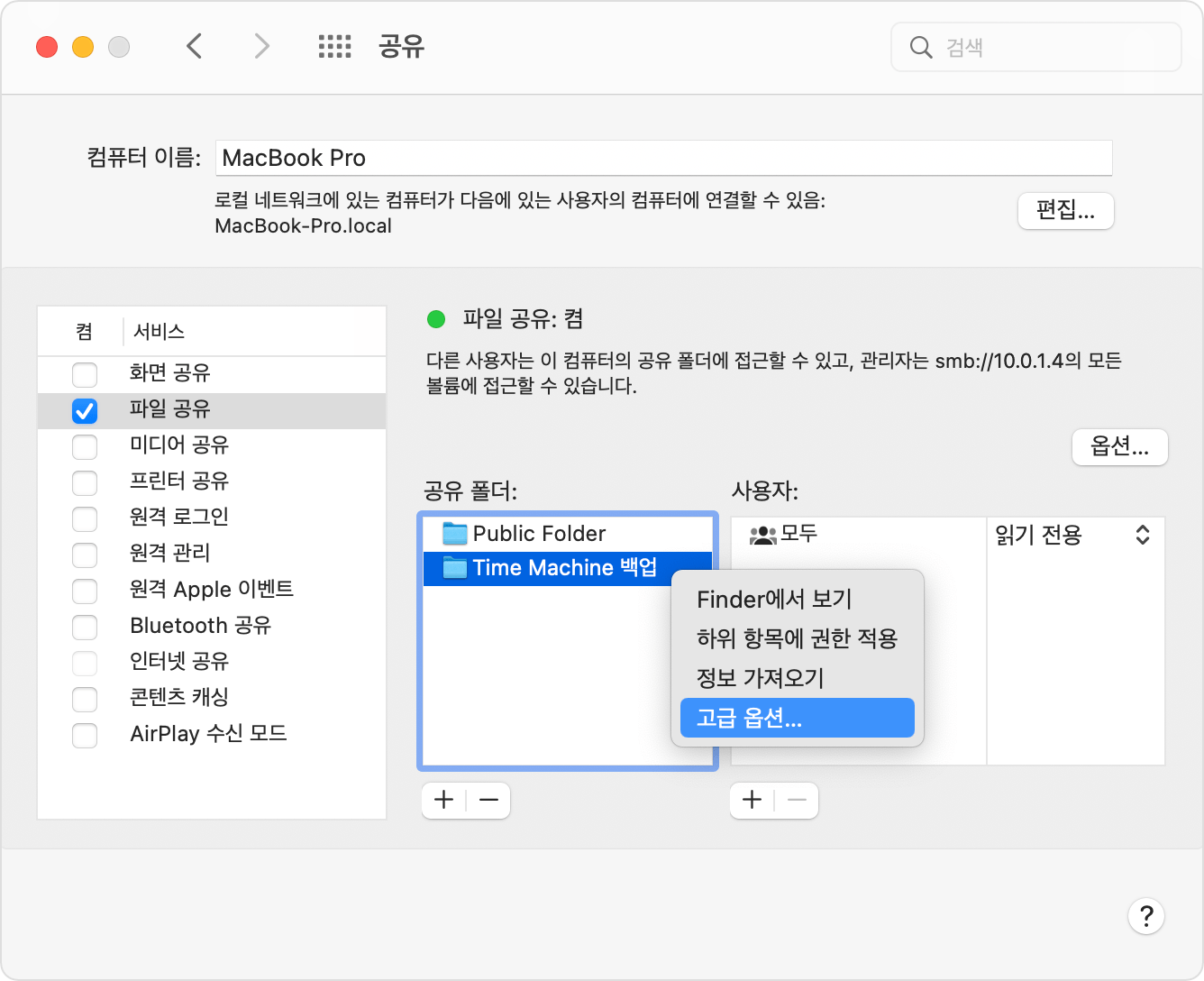
Task: Select 화면 공유 service row
Action: pyautogui.click(x=212, y=374)
